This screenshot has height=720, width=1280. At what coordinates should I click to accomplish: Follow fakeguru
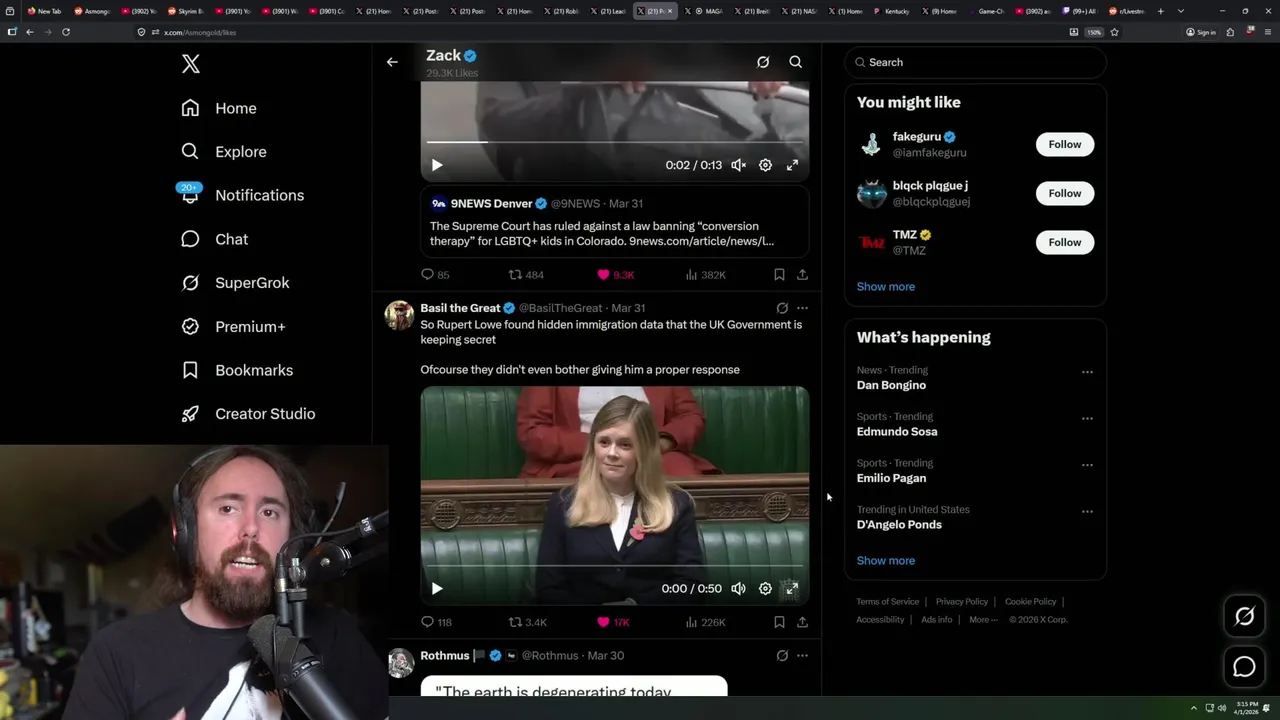point(1065,144)
